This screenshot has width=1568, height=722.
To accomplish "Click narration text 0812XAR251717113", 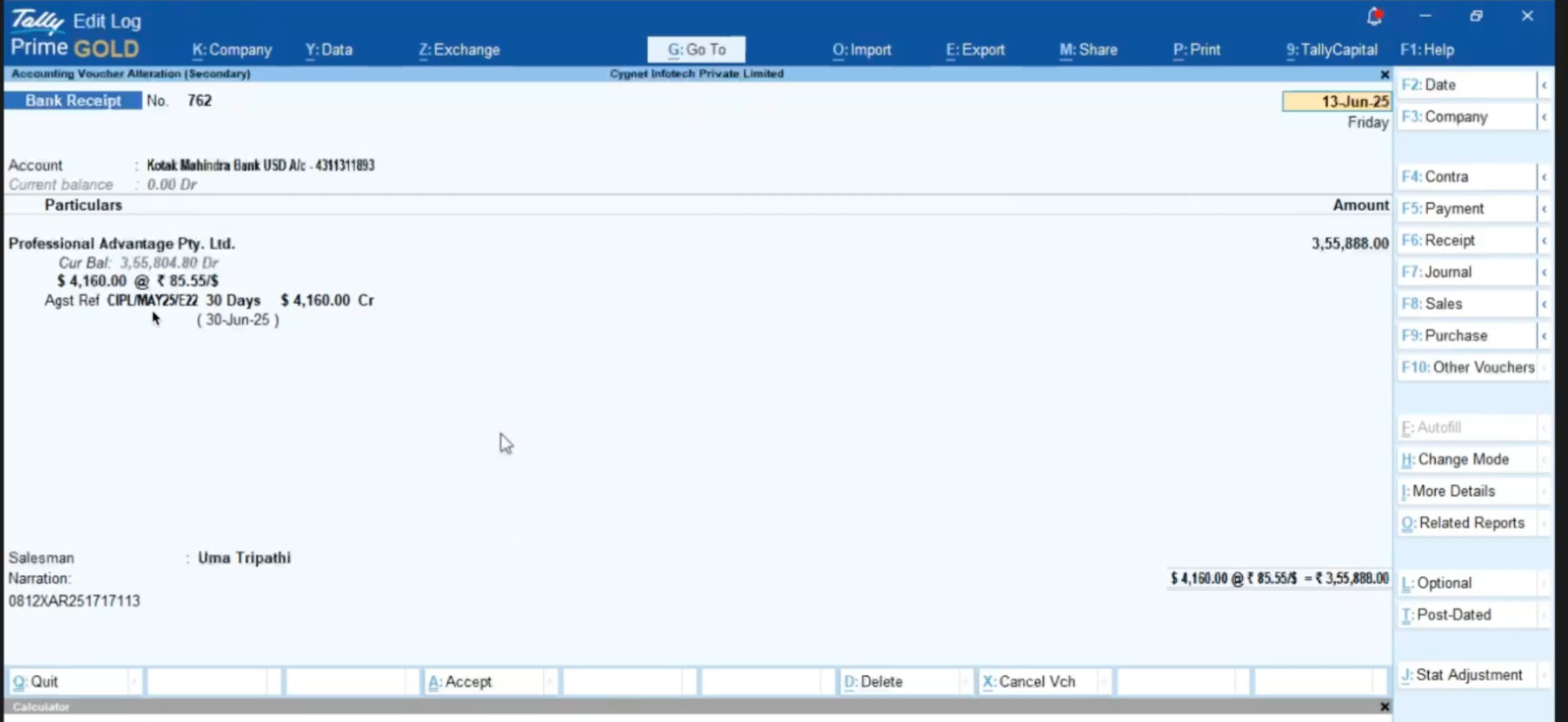I will [74, 602].
